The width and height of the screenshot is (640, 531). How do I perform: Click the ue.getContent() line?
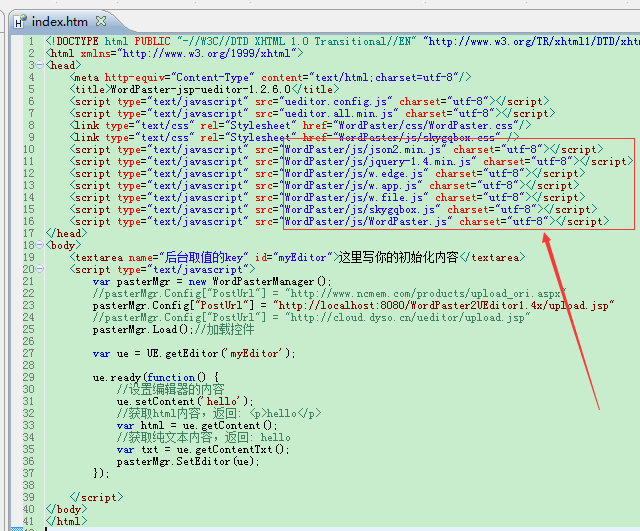tap(197, 425)
